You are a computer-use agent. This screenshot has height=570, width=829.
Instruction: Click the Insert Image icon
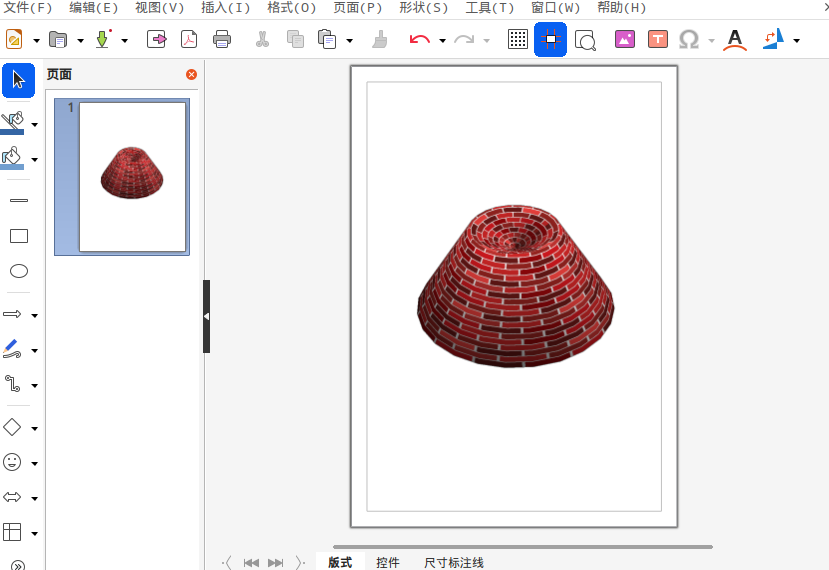[625, 40]
